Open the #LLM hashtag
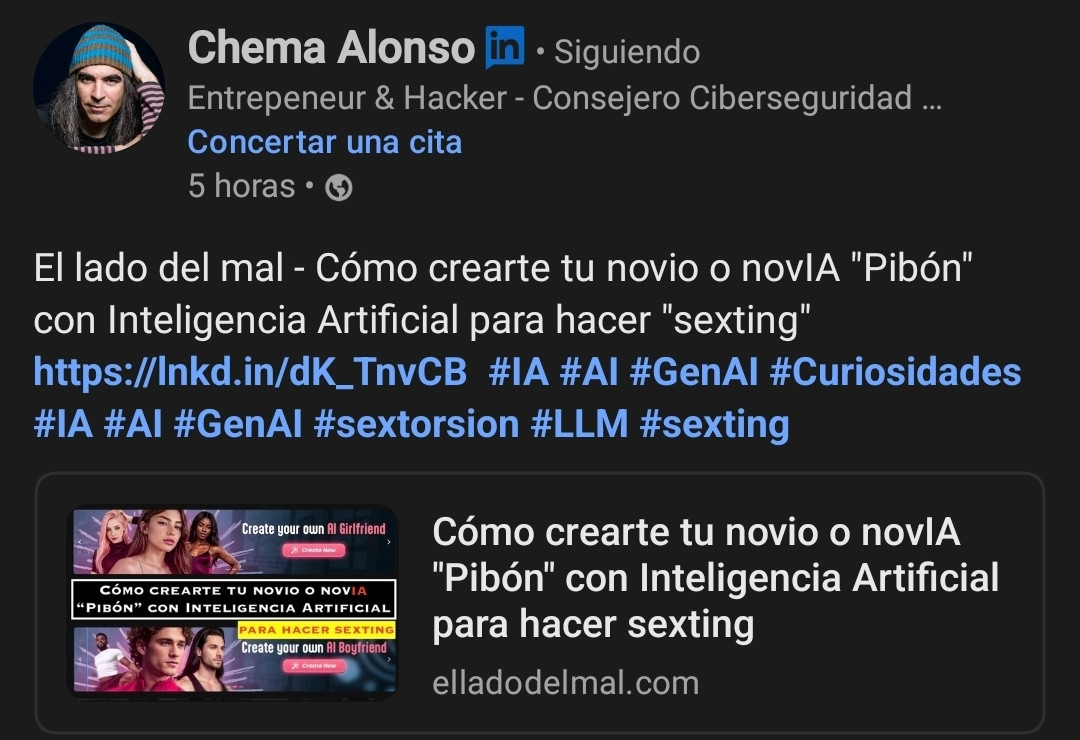 coord(579,424)
